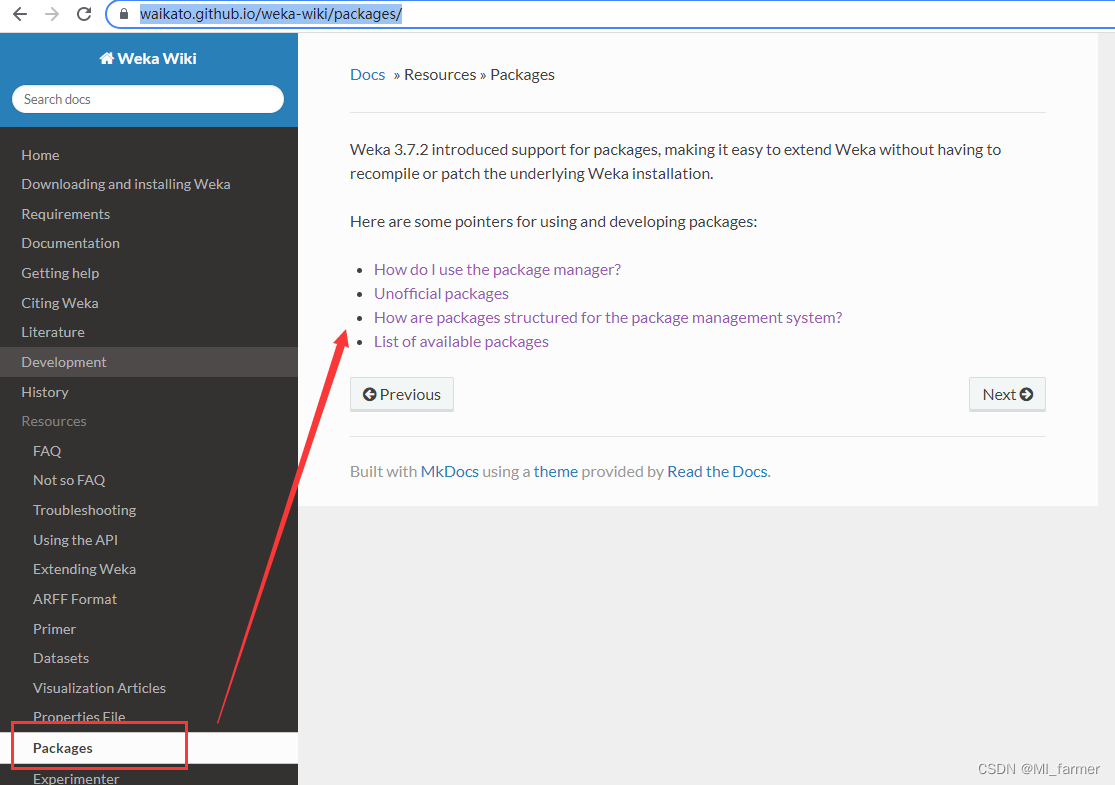
Task: Open theme footer link
Action: point(555,471)
